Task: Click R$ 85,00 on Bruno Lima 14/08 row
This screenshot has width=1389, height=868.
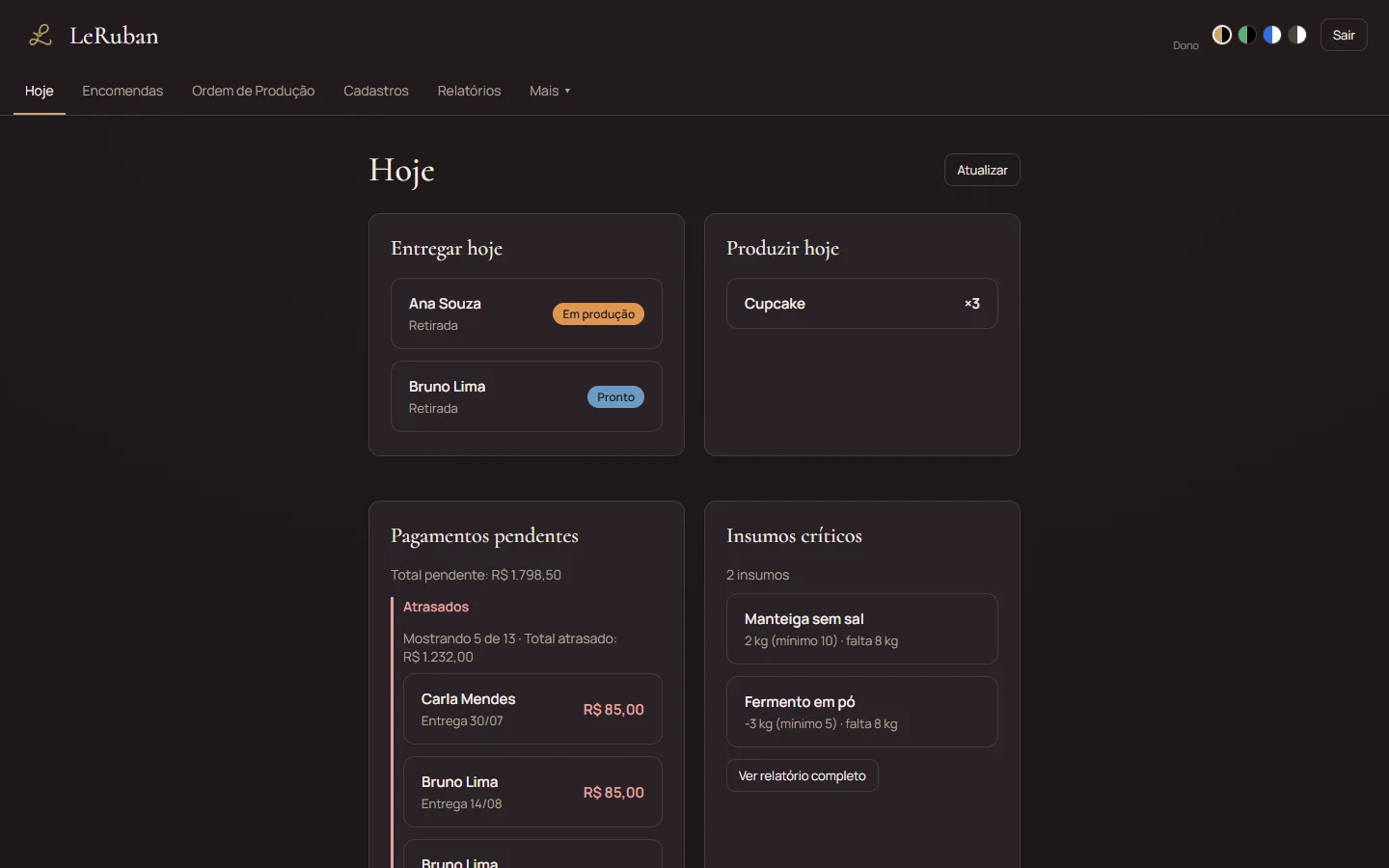Action: tap(613, 793)
